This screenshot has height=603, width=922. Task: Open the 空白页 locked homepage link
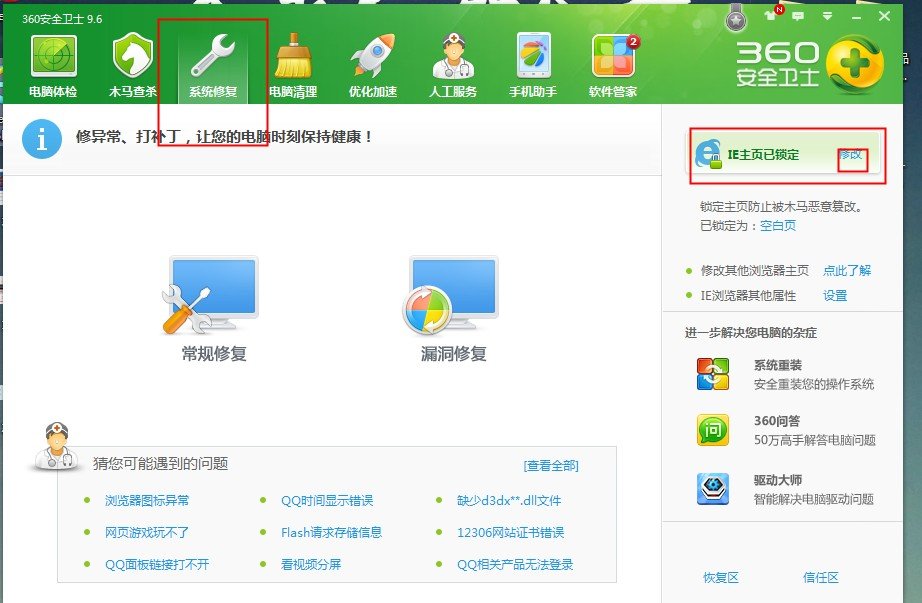tap(777, 227)
